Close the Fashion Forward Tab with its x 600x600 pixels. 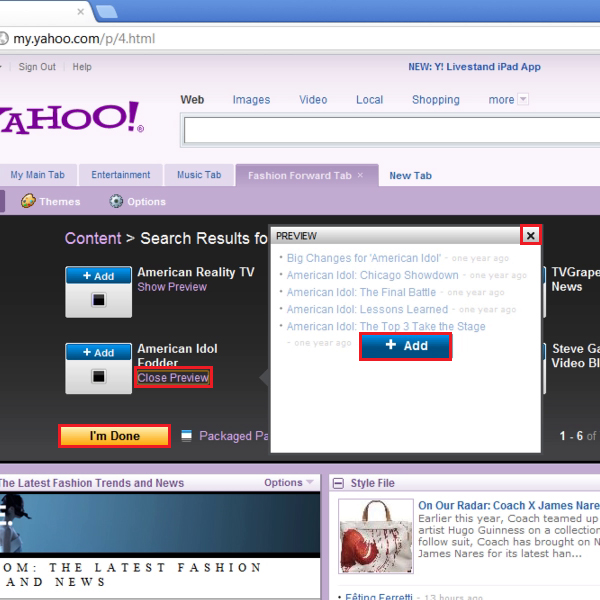click(x=360, y=175)
